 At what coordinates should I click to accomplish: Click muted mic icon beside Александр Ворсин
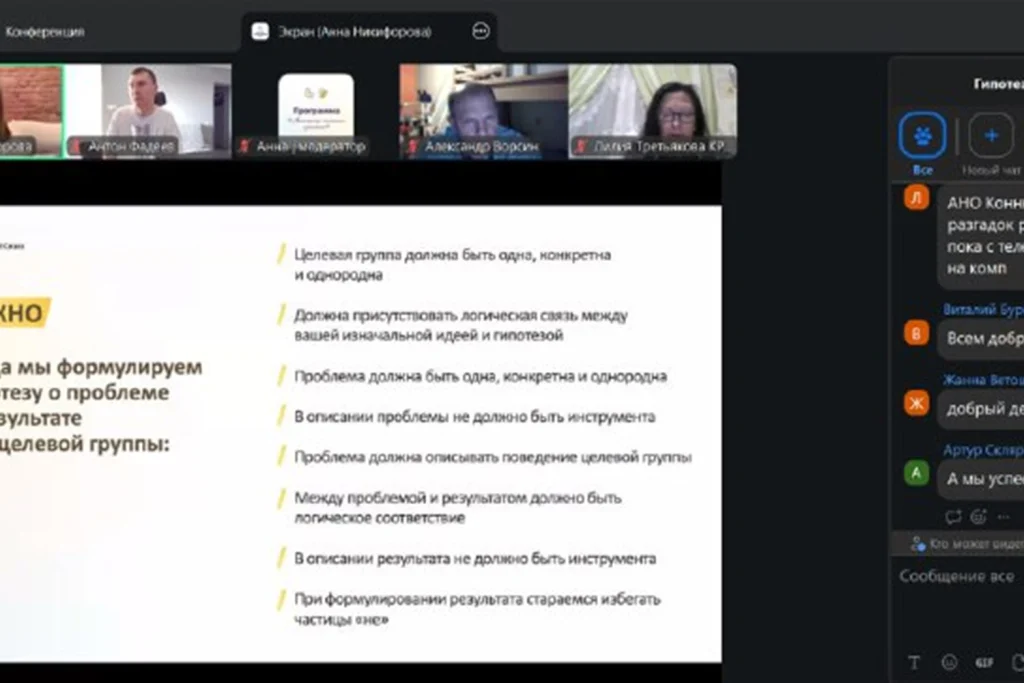pyautogui.click(x=413, y=146)
